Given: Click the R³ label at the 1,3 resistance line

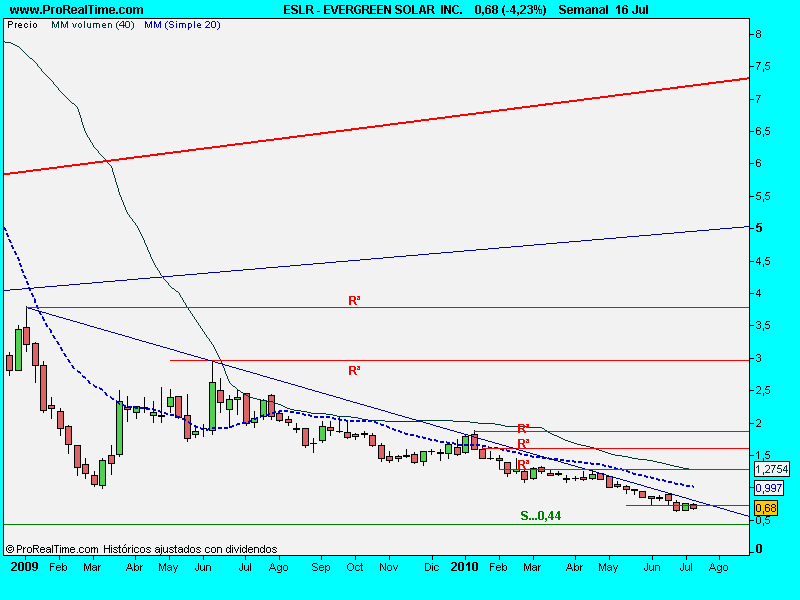Looking at the screenshot, I should point(523,464).
